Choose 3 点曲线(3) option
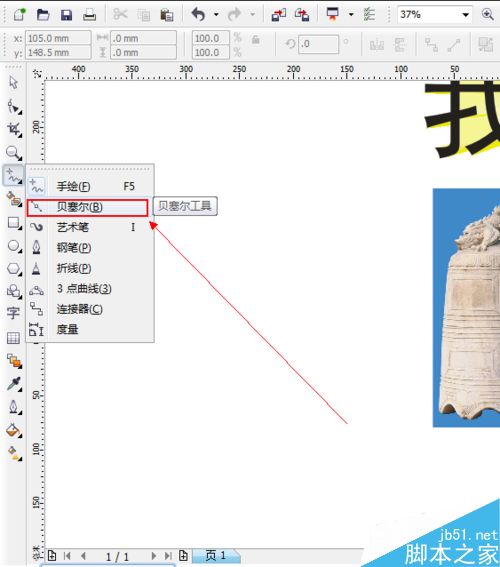The image size is (500, 567). click(x=90, y=289)
